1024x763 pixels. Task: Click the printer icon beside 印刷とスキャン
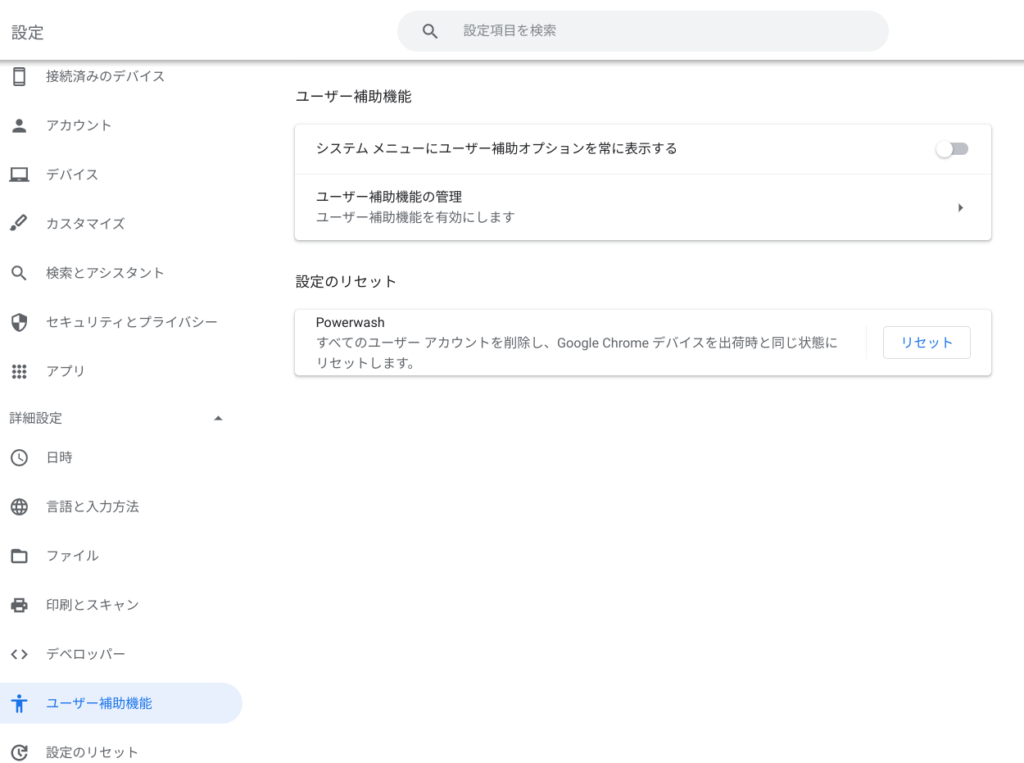tap(19, 605)
